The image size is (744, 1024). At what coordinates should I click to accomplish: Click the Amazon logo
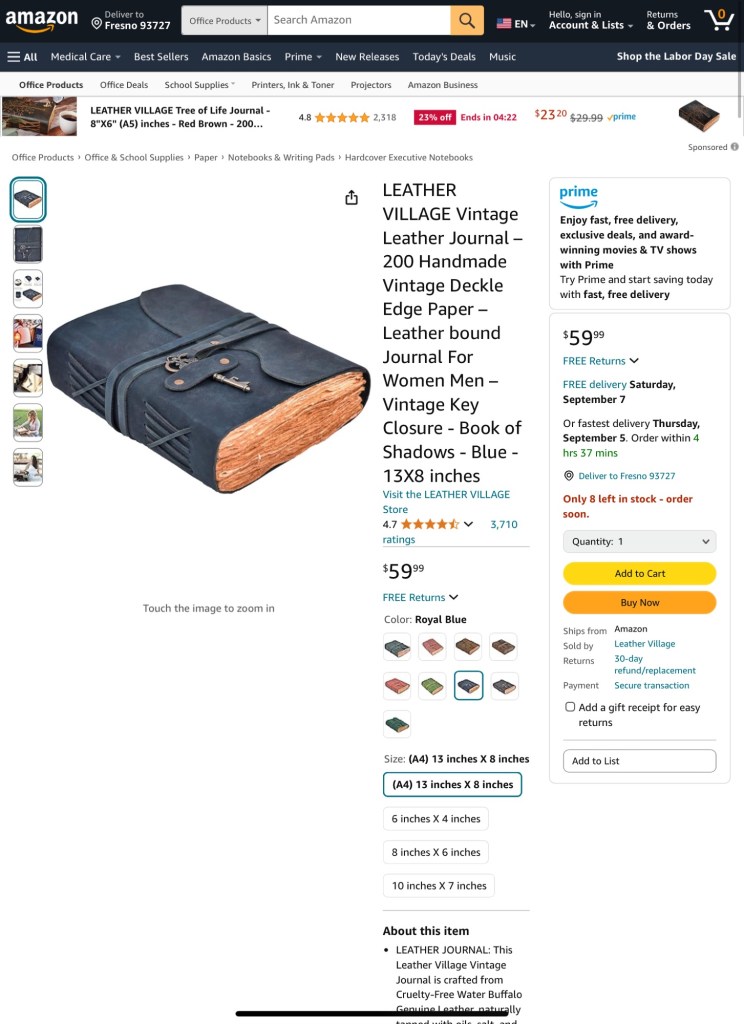pyautogui.click(x=42, y=20)
